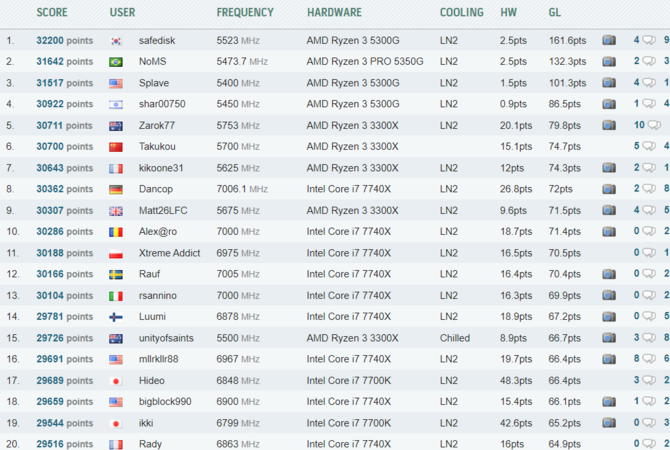670x450 pixels.
Task: Click the camera icon beside Zarok77's 79.8pts
Action: click(609, 125)
